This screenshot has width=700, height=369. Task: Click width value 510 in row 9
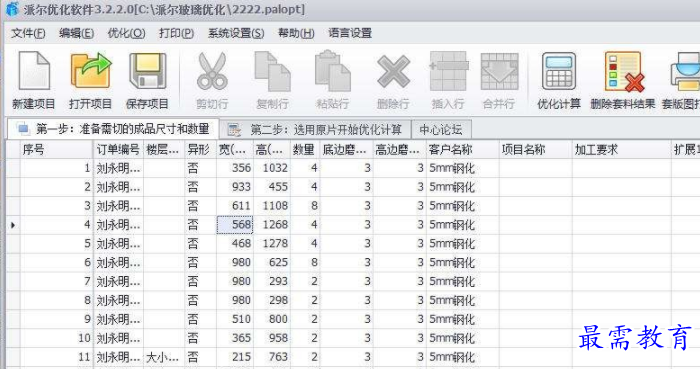(x=241, y=319)
